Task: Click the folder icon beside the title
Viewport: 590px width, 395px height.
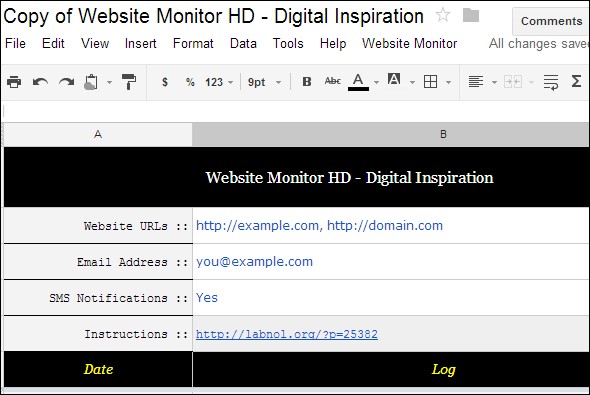Action: click(x=471, y=15)
